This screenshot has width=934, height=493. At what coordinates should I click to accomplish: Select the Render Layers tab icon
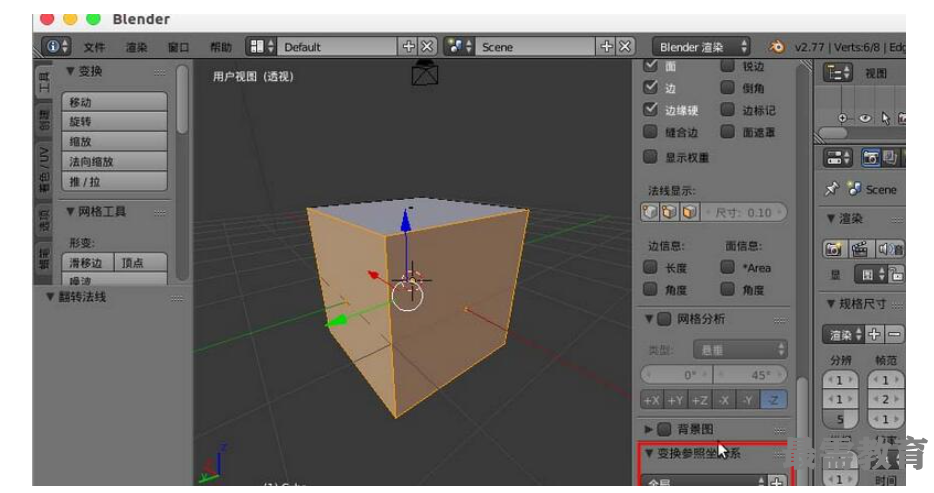[x=890, y=158]
